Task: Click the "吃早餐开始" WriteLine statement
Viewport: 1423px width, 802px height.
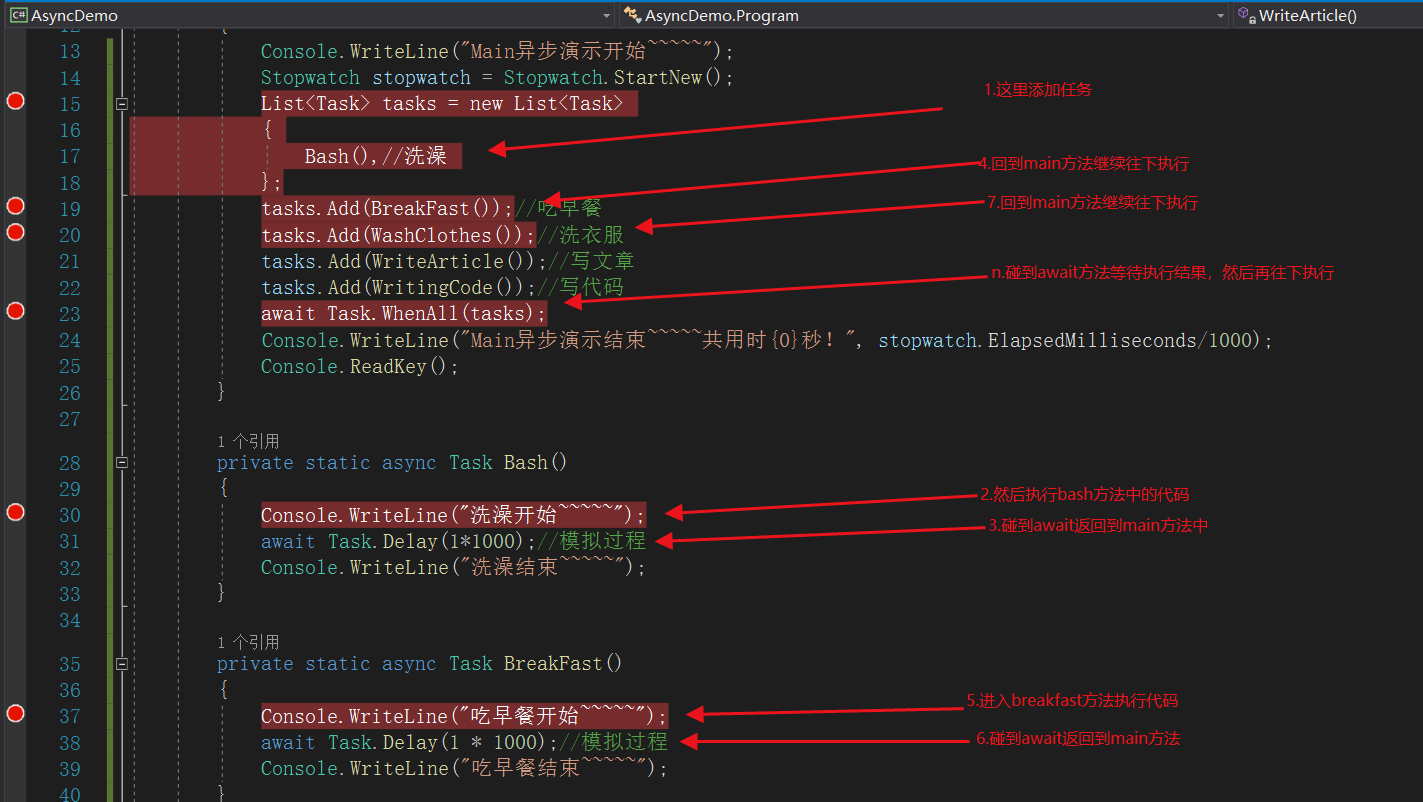Action: 464,716
